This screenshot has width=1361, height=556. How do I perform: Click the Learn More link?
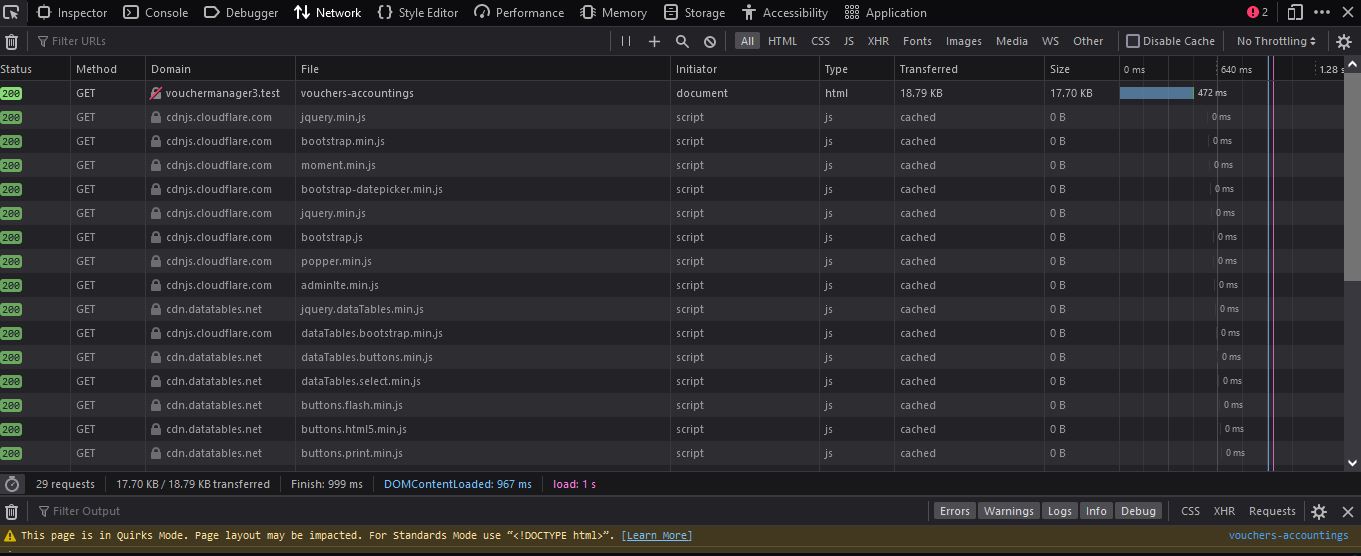pos(656,536)
